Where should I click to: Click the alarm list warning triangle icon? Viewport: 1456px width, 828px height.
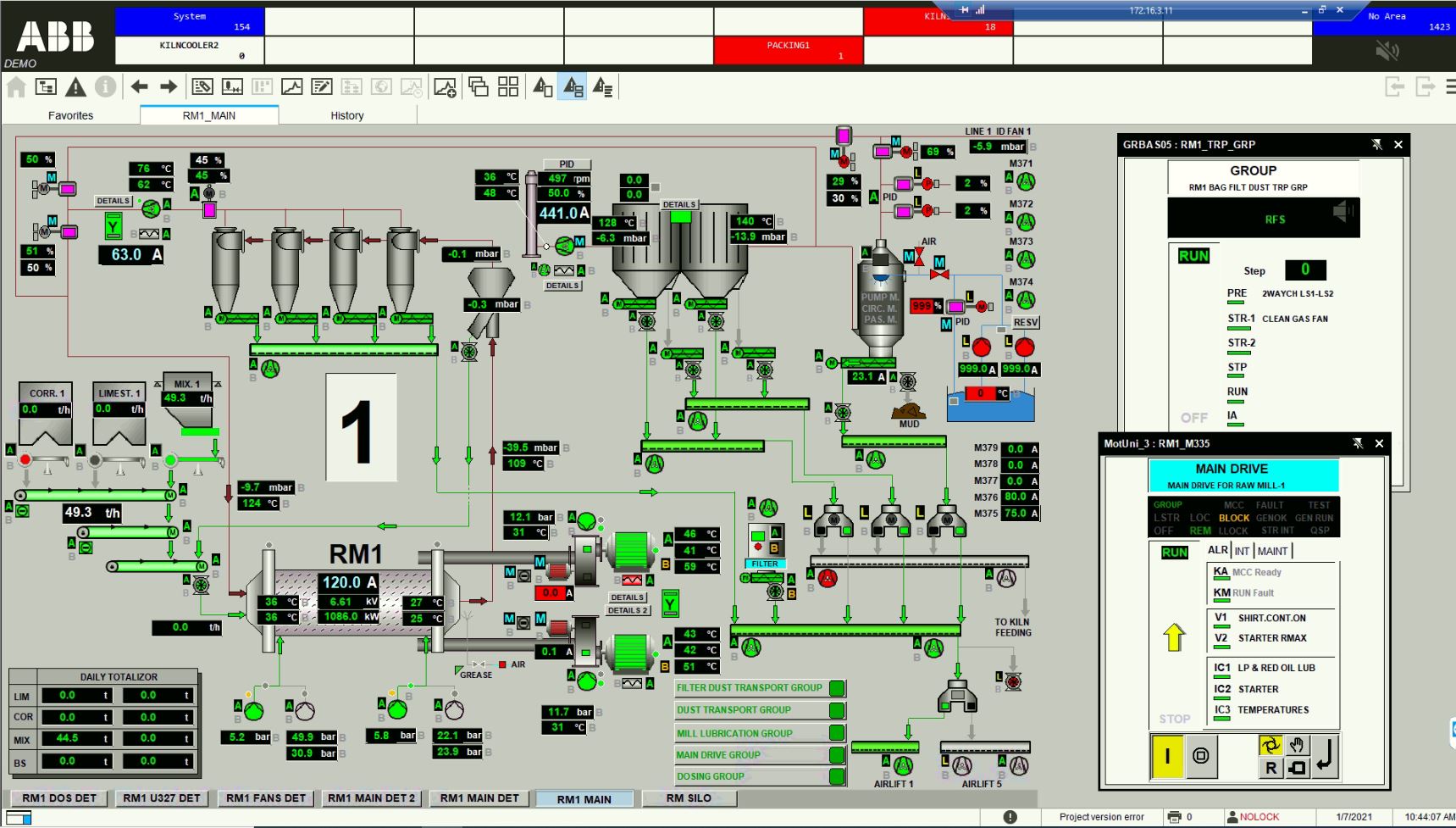75,86
